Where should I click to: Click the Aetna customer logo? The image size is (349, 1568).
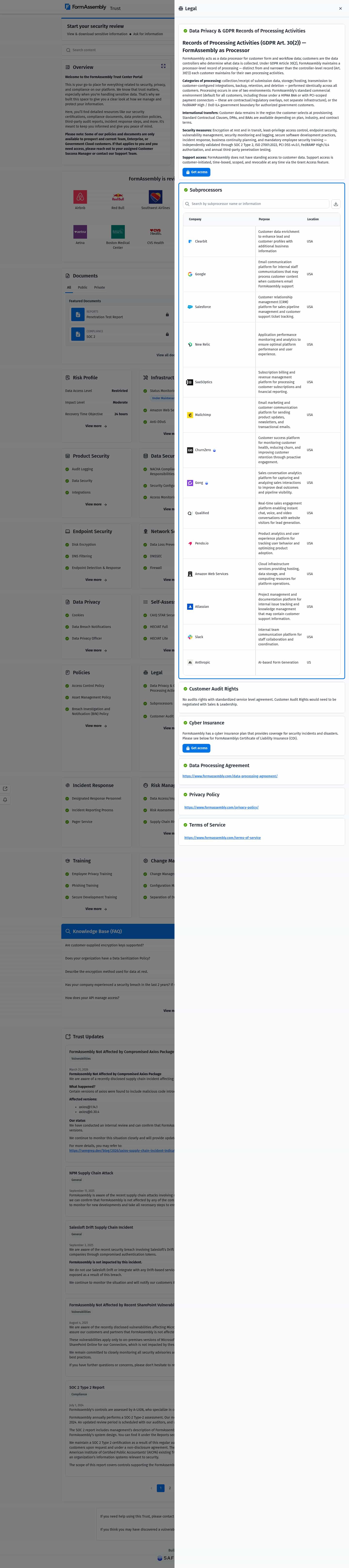pos(80,232)
